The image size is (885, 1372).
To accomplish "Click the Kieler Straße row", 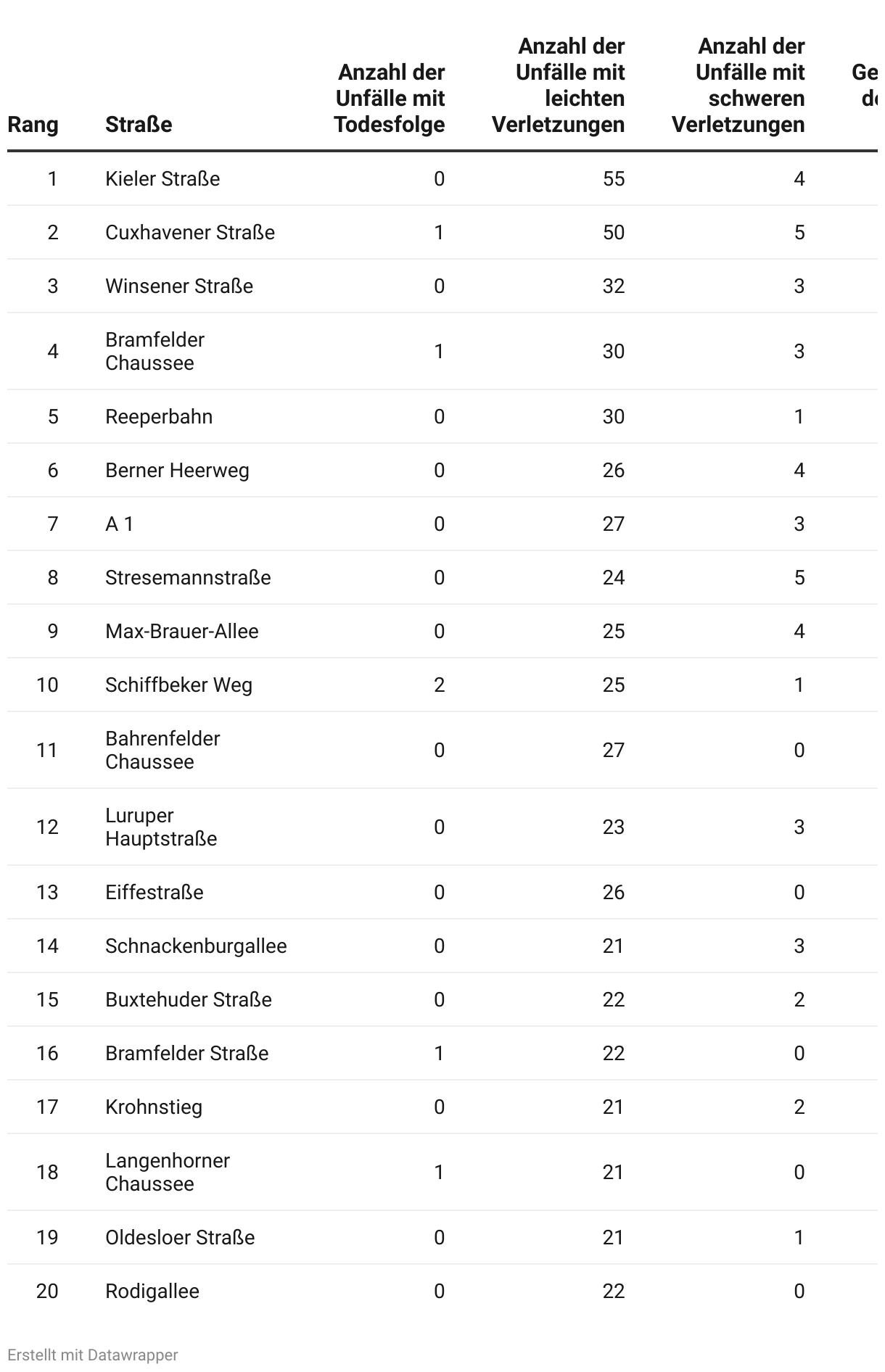I will point(442,179).
